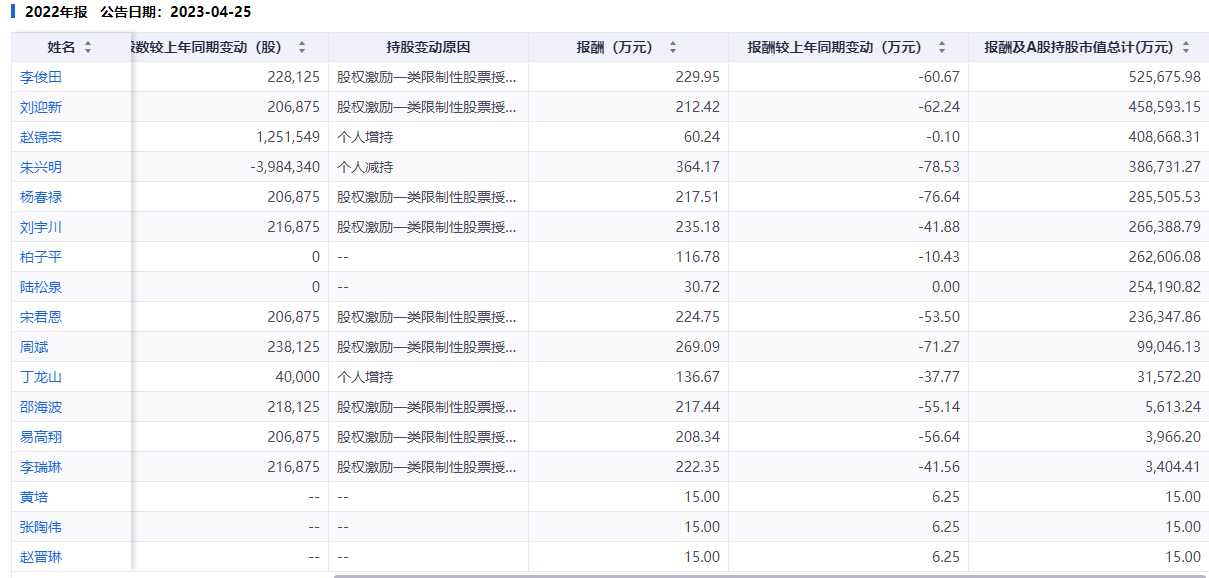Open the 邵海波 name link
The height and width of the screenshot is (578, 1209).
[41, 407]
